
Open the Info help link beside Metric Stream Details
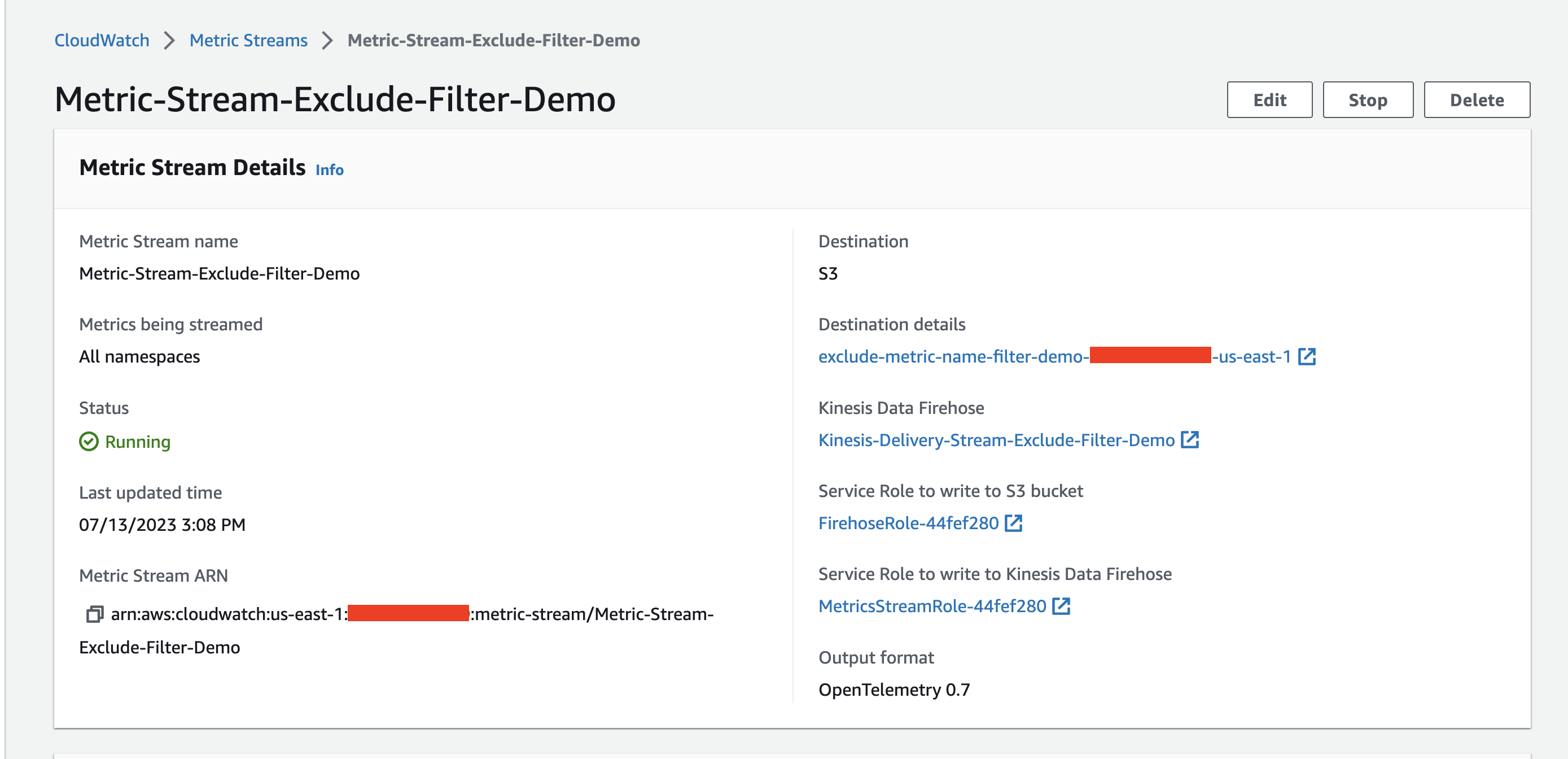point(328,170)
